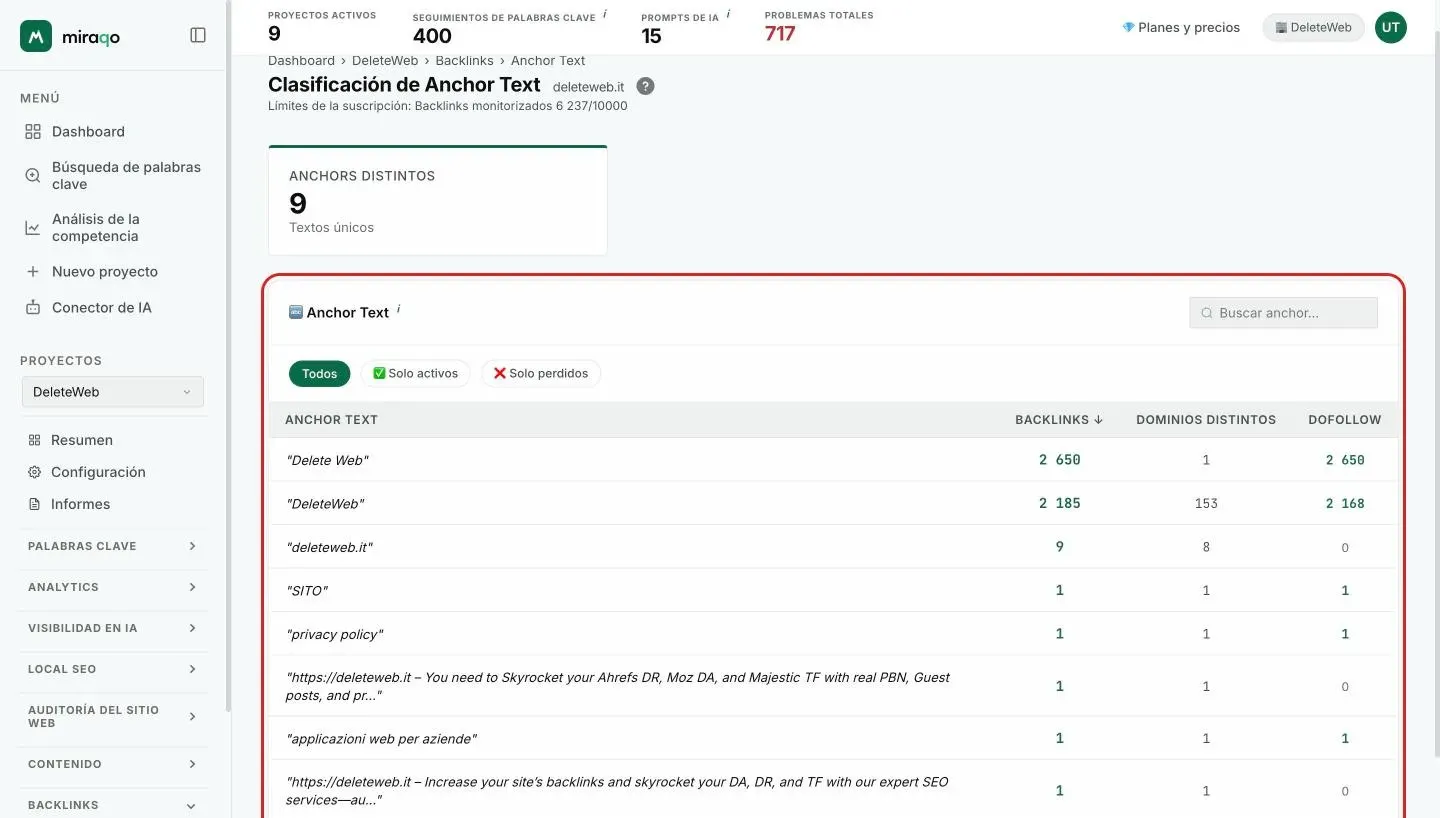Collapse the sidebar with the panel icon
Viewport: 1440px width, 818px height.
point(198,35)
